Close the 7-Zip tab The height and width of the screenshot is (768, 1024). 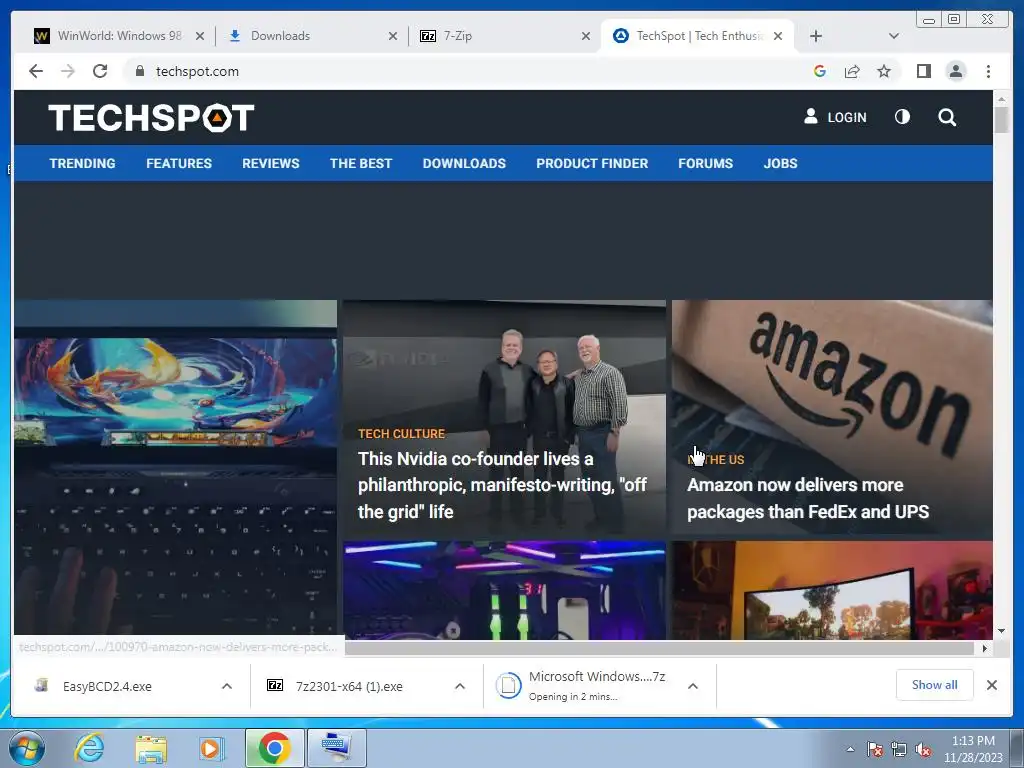pyautogui.click(x=586, y=36)
